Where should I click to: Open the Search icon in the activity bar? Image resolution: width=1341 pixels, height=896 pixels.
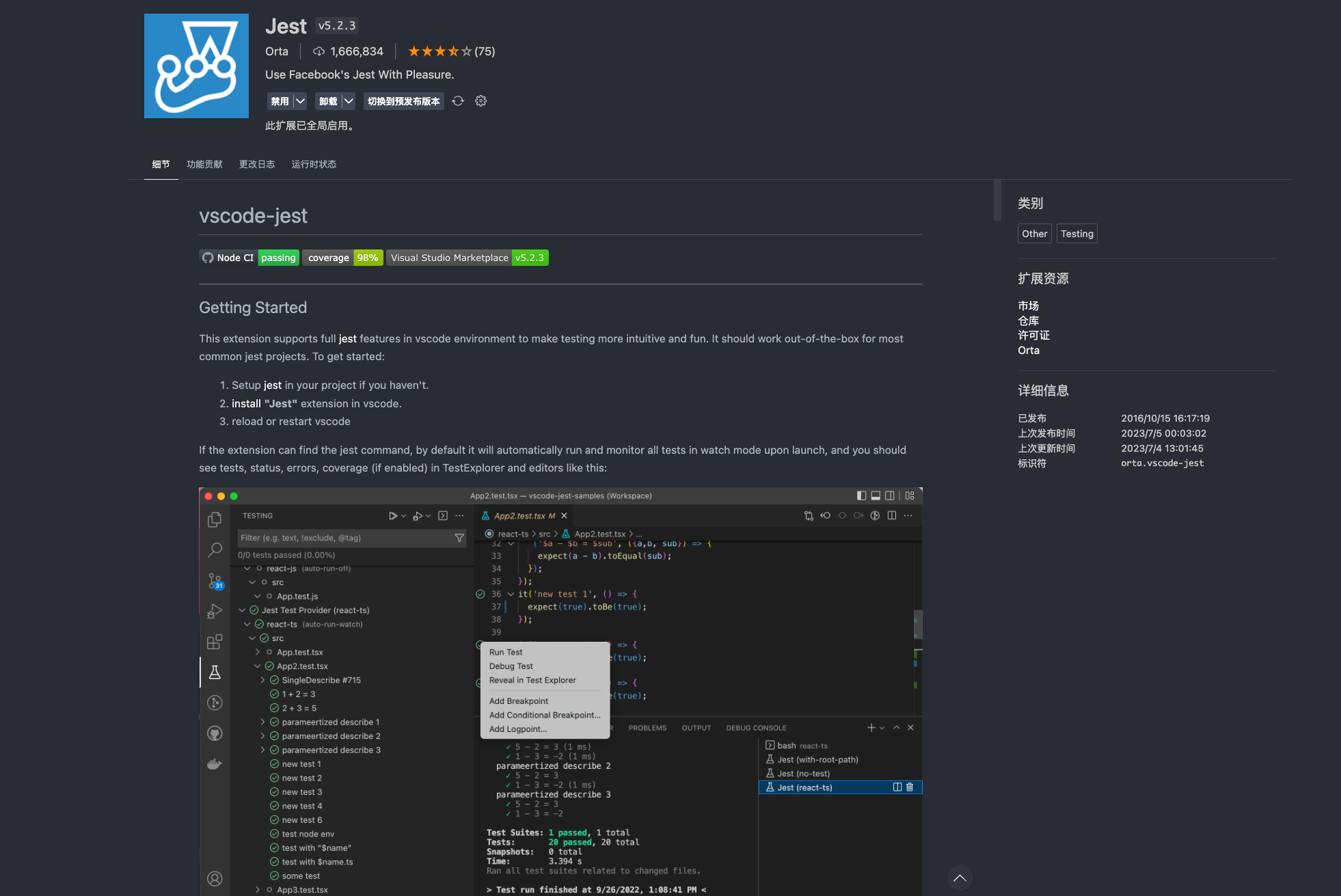click(215, 549)
